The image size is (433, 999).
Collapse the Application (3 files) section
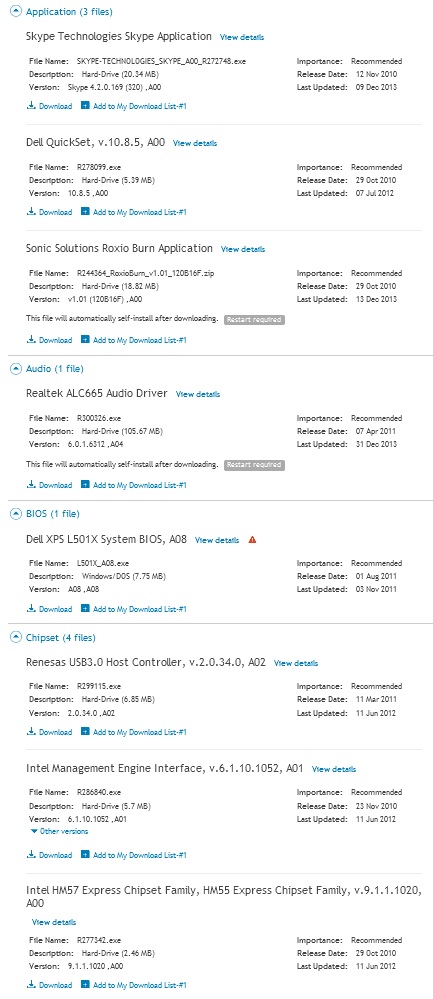(x=15, y=12)
